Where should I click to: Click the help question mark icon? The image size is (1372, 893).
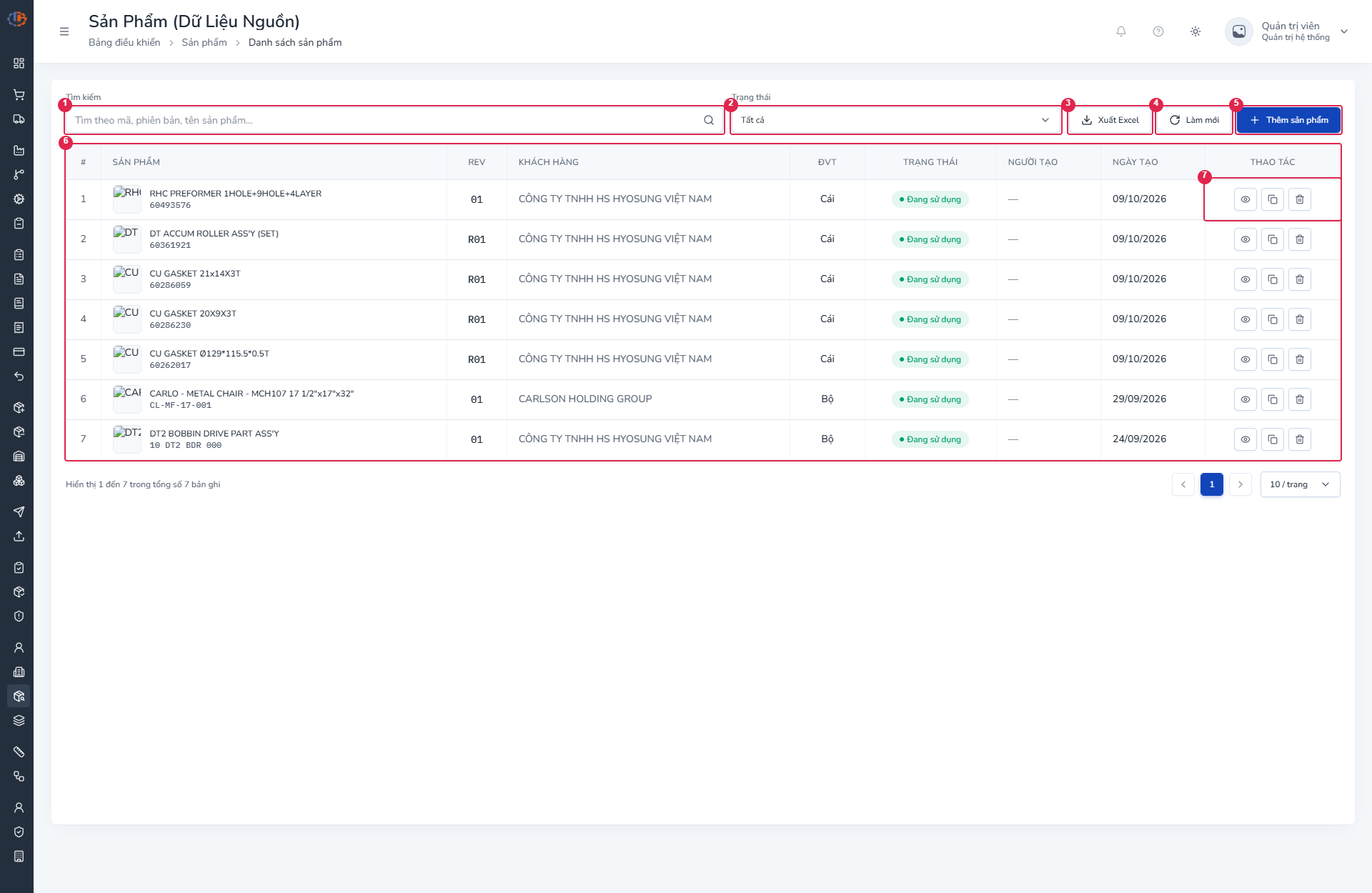pyautogui.click(x=1158, y=31)
